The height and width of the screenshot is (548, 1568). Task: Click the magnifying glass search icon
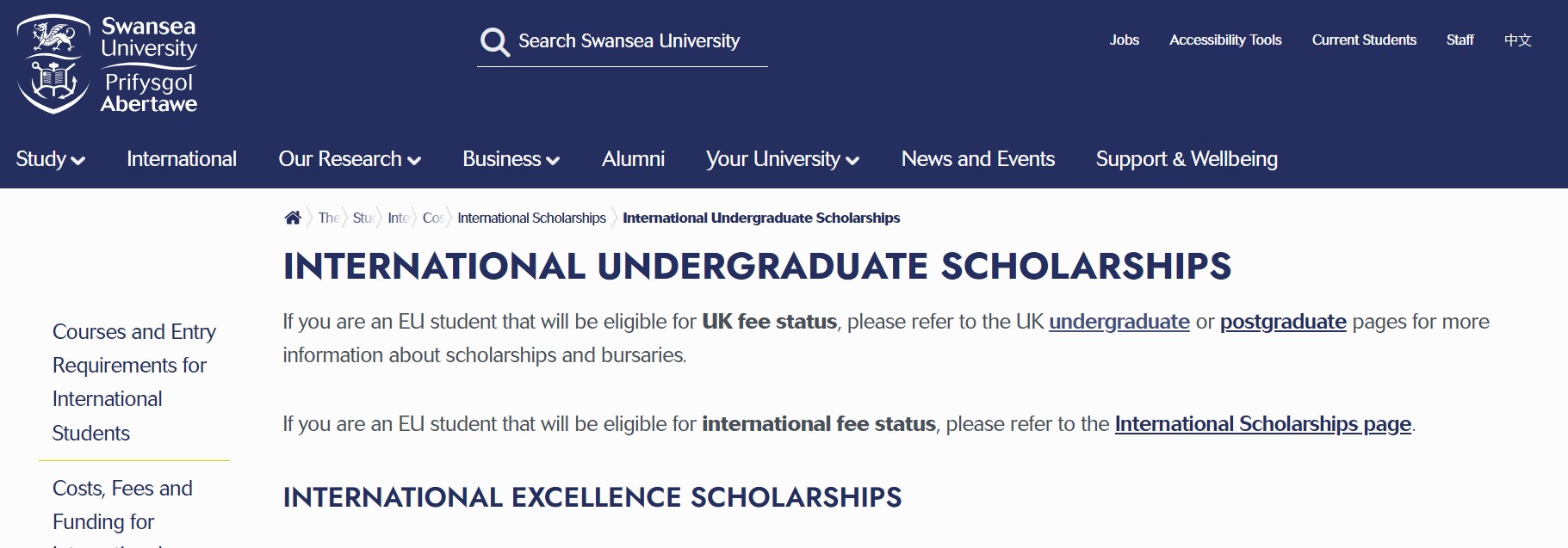(495, 41)
